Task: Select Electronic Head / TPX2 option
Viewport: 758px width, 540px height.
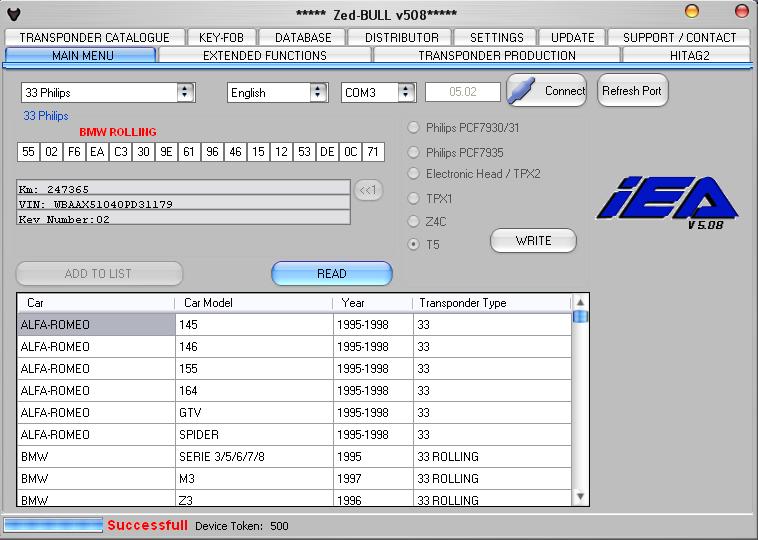Action: pos(413,173)
